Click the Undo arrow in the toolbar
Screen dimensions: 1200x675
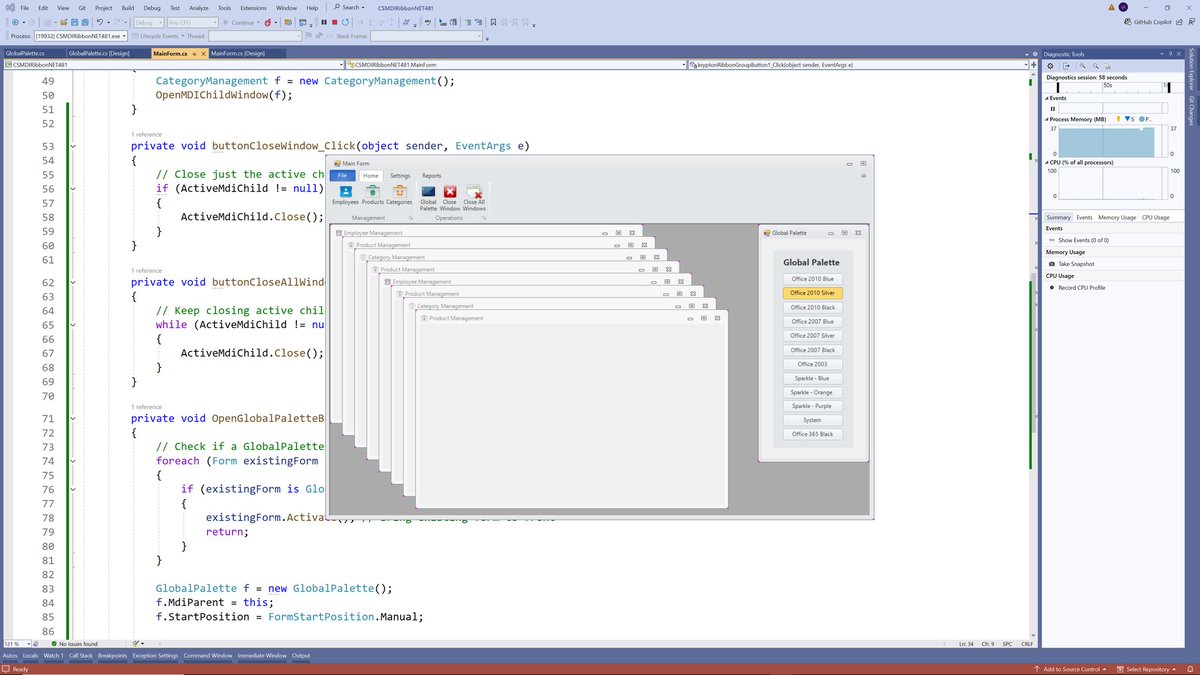[x=100, y=22]
